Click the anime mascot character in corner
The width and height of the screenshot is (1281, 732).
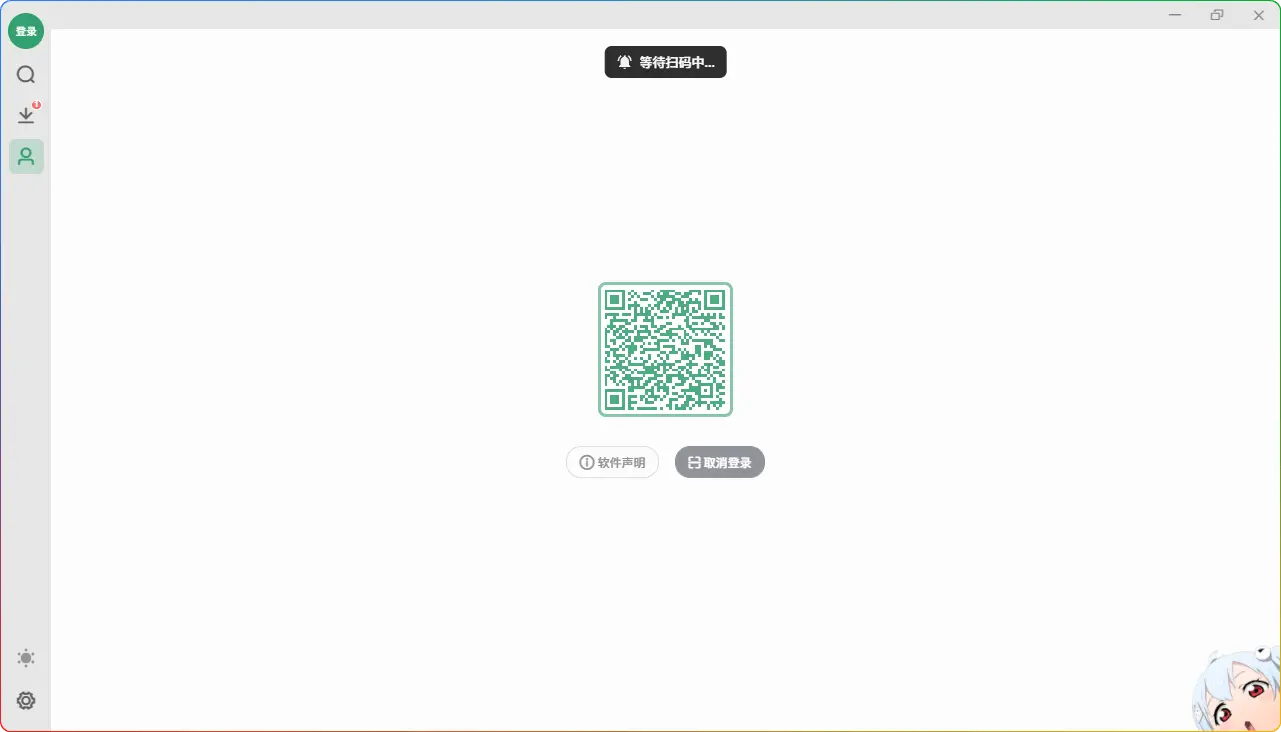point(1238,690)
